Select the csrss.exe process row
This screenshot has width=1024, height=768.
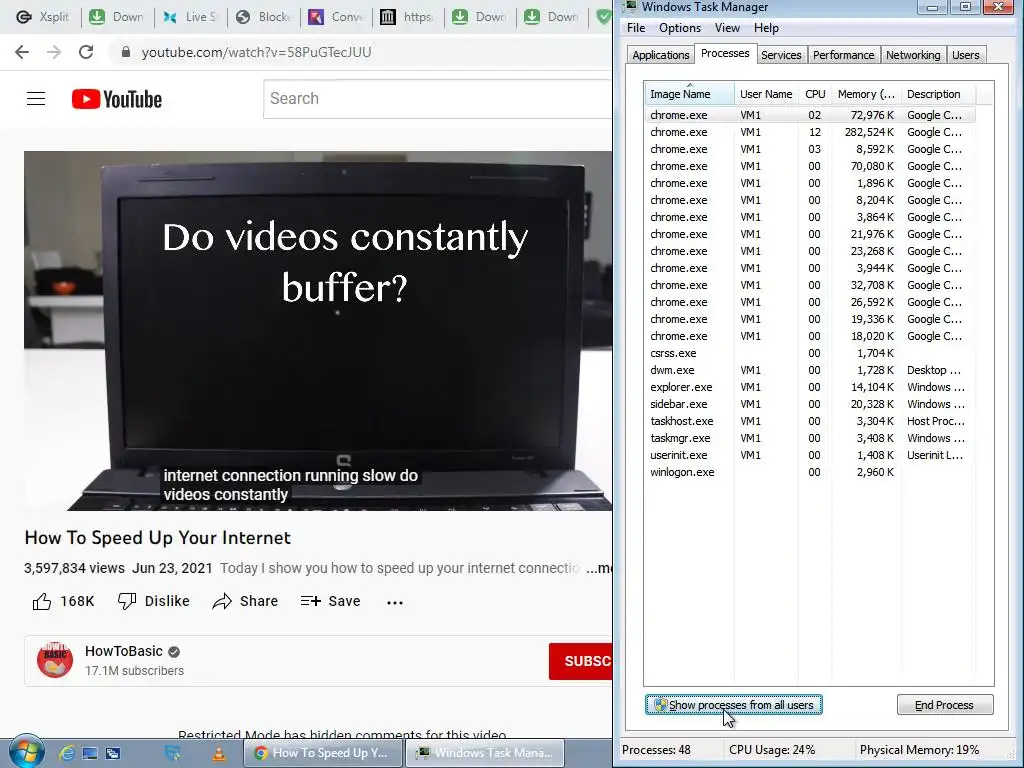coord(809,353)
